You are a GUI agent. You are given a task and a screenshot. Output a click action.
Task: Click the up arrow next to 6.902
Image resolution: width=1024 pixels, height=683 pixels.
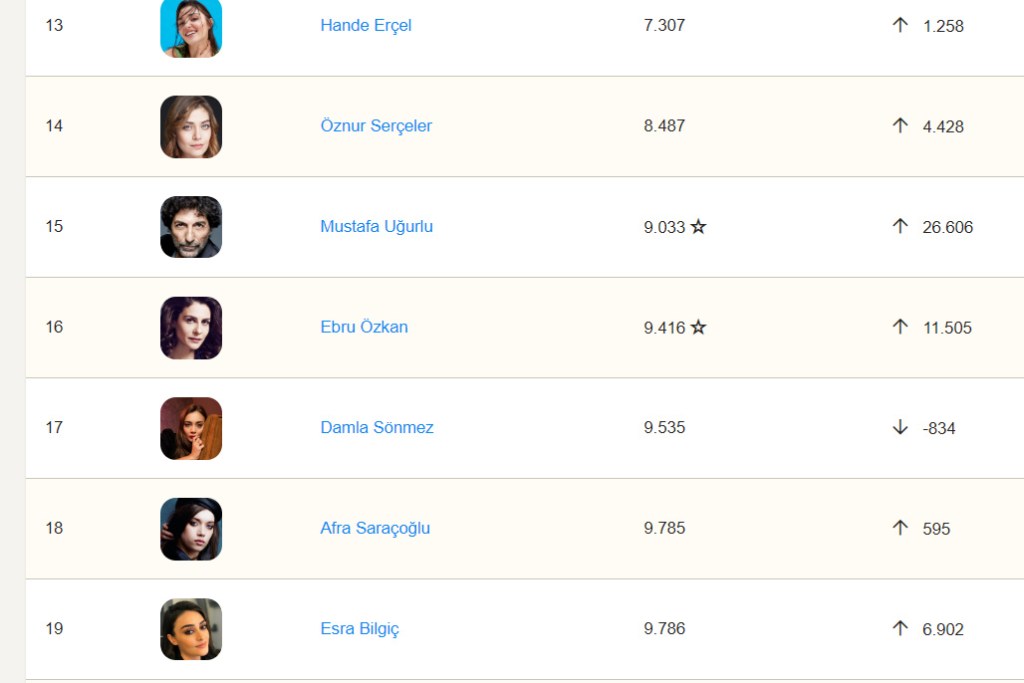point(900,628)
